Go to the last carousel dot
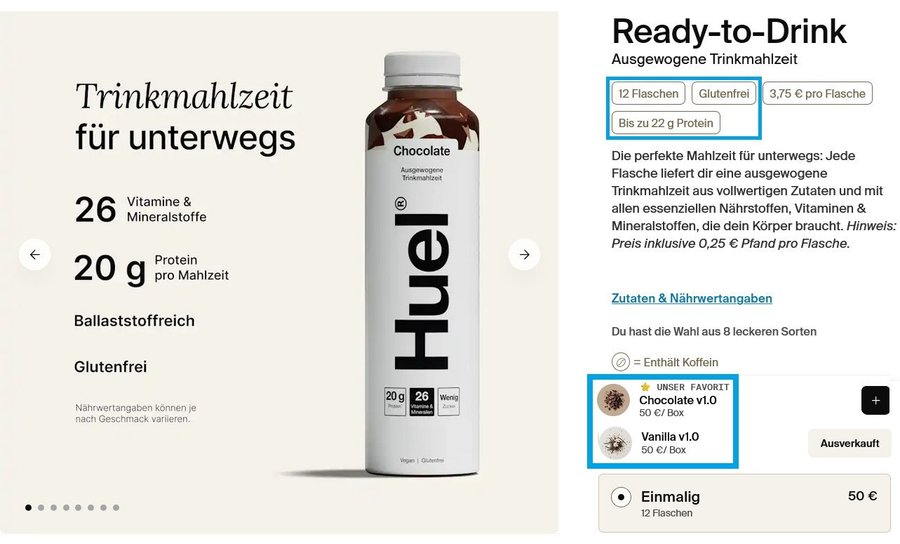Screen dimensions: 900x544 (116, 507)
